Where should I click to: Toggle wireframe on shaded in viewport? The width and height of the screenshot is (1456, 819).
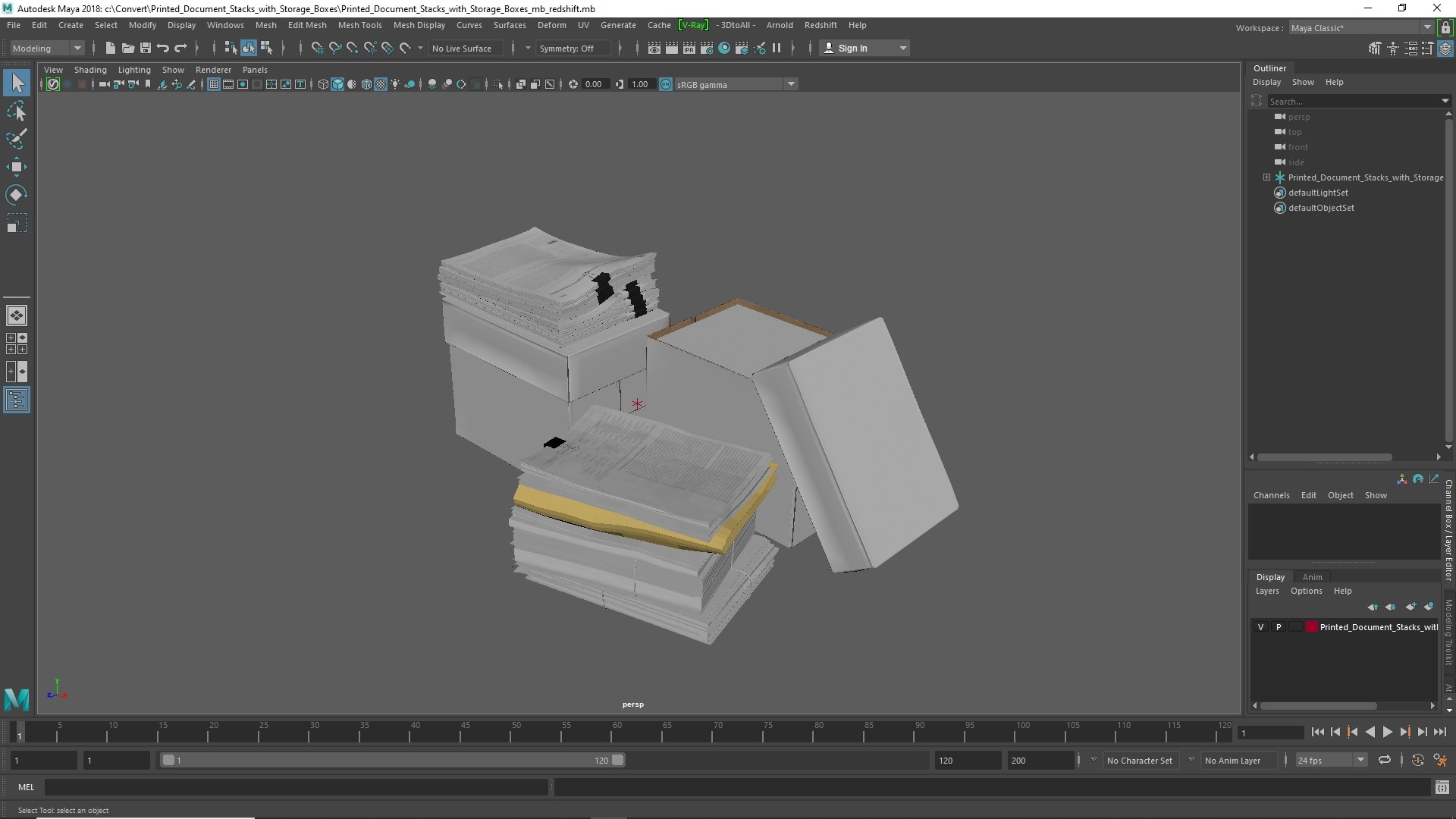point(366,84)
